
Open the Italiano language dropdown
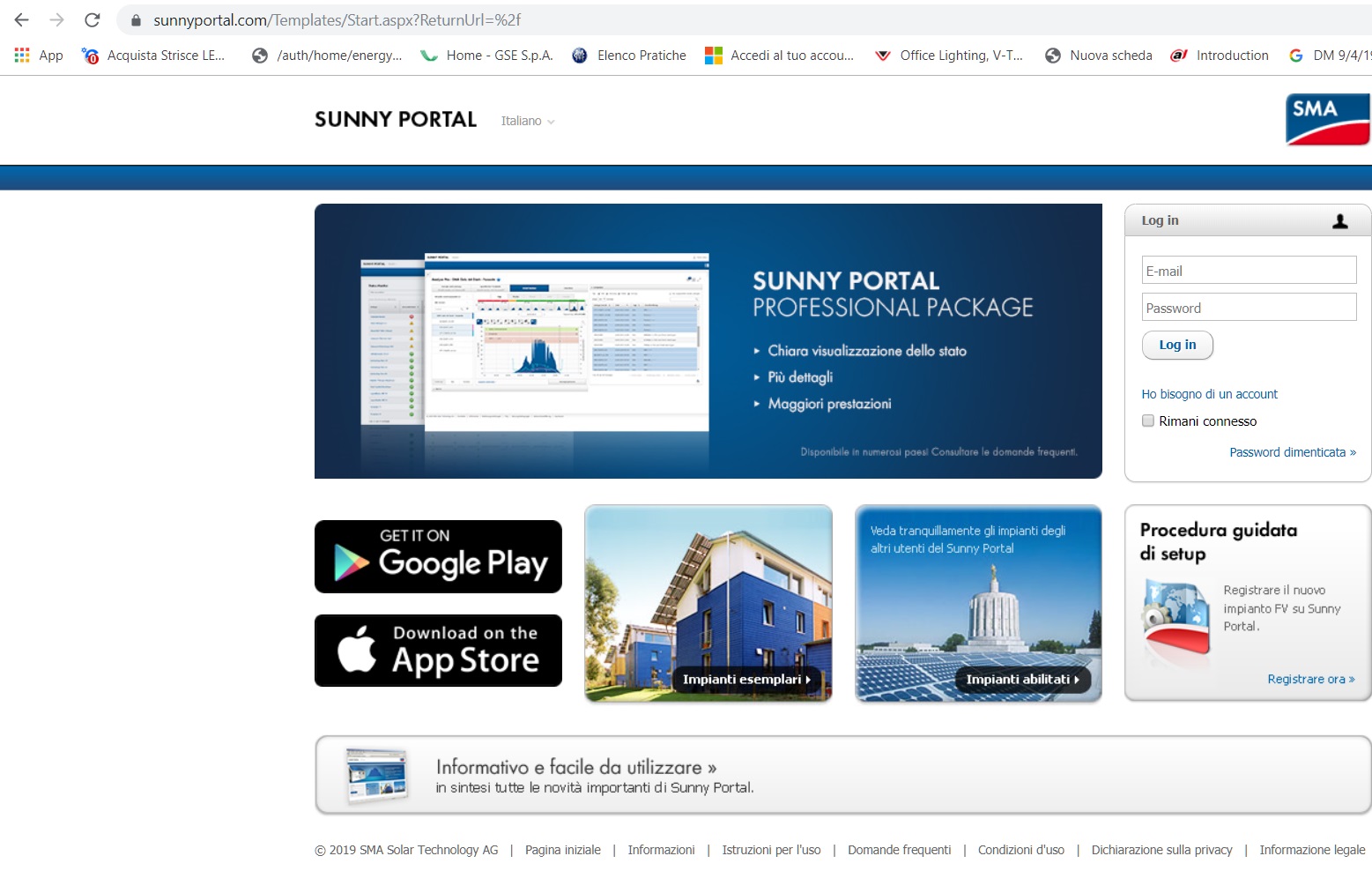(528, 121)
